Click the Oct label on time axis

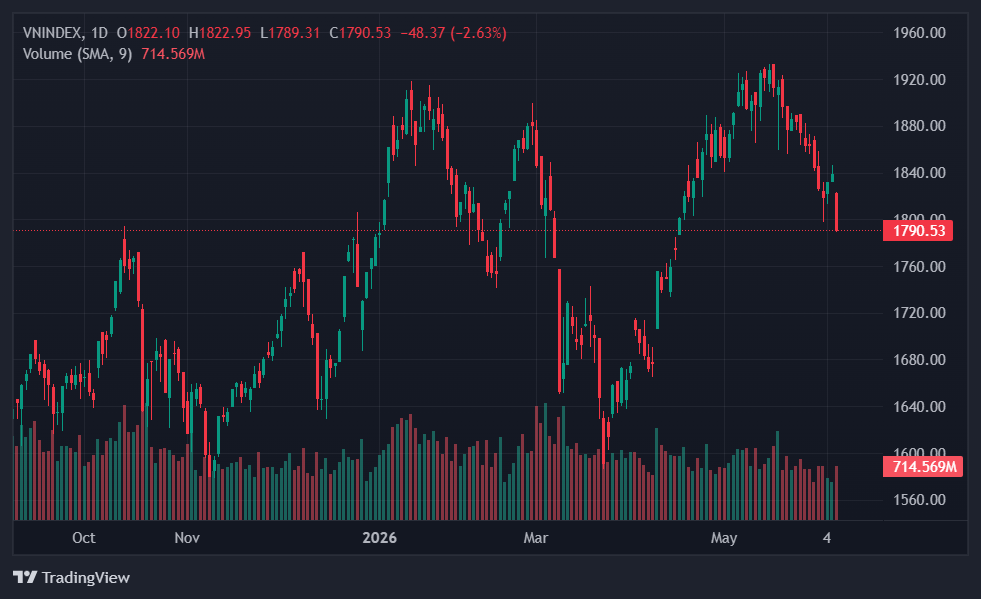pyautogui.click(x=84, y=538)
